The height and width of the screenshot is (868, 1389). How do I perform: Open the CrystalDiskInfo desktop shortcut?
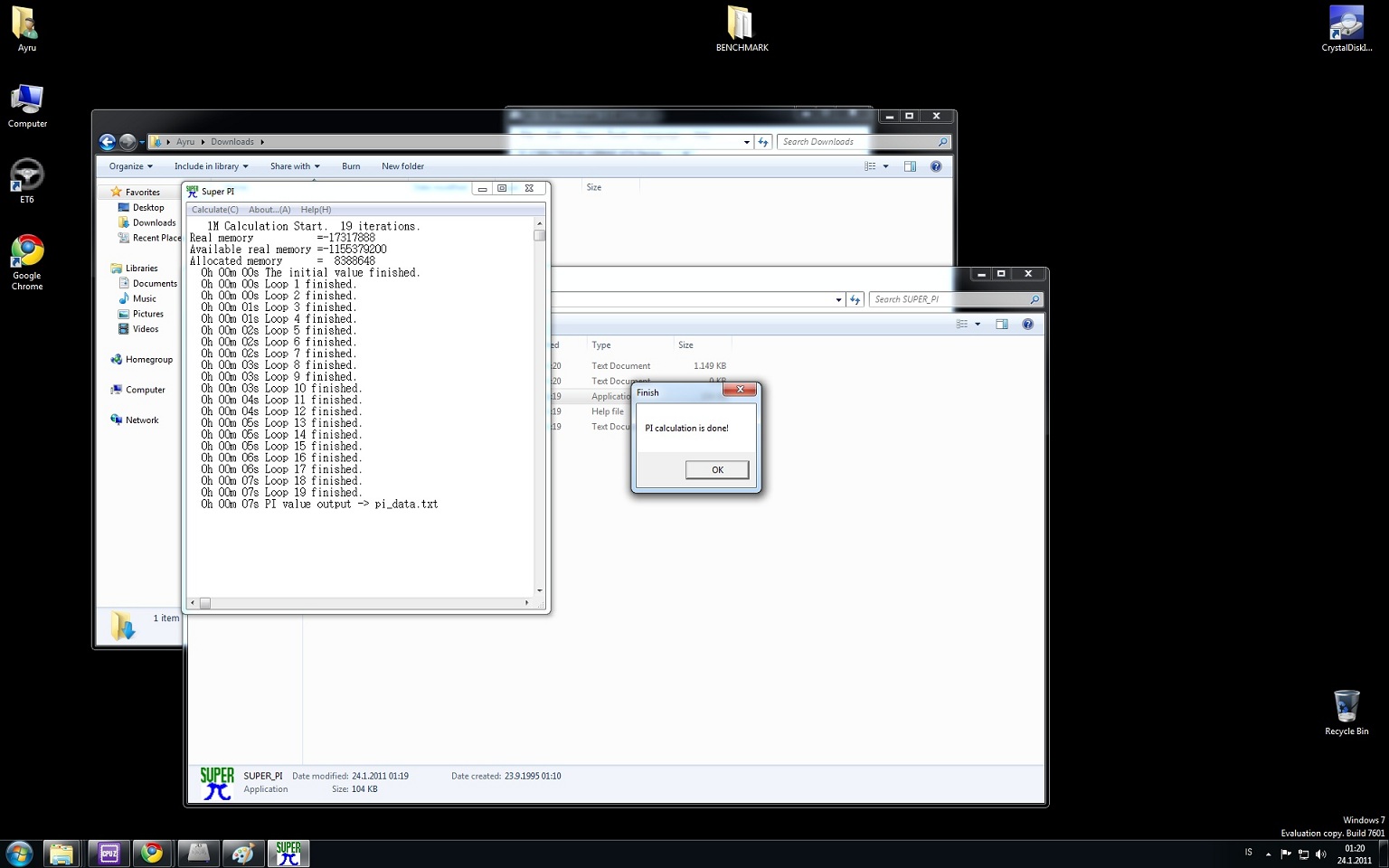pos(1346,29)
